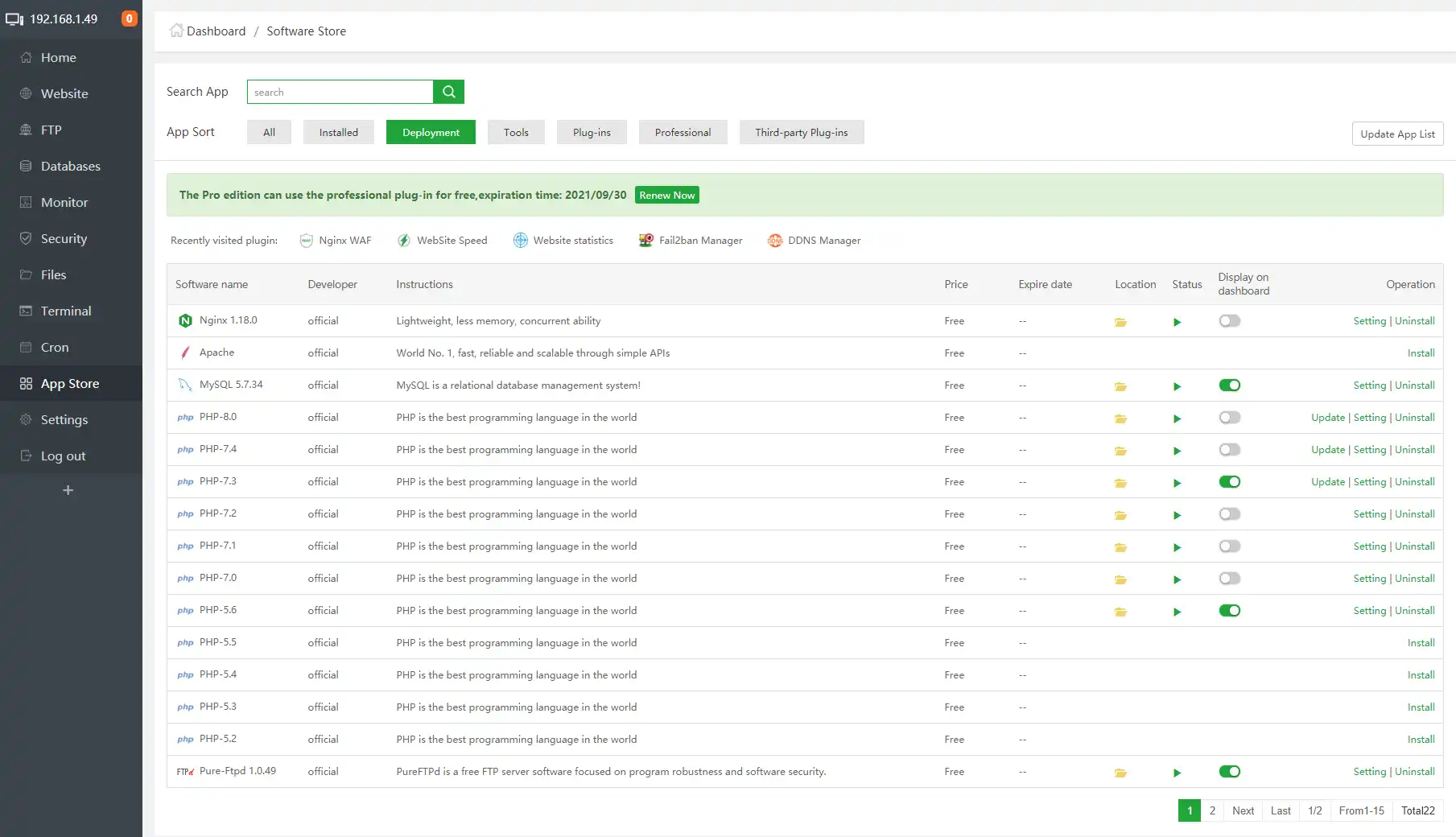This screenshot has width=1456, height=837.
Task: Open the Nginx 1.18.0 folder location icon
Action: point(1120,322)
